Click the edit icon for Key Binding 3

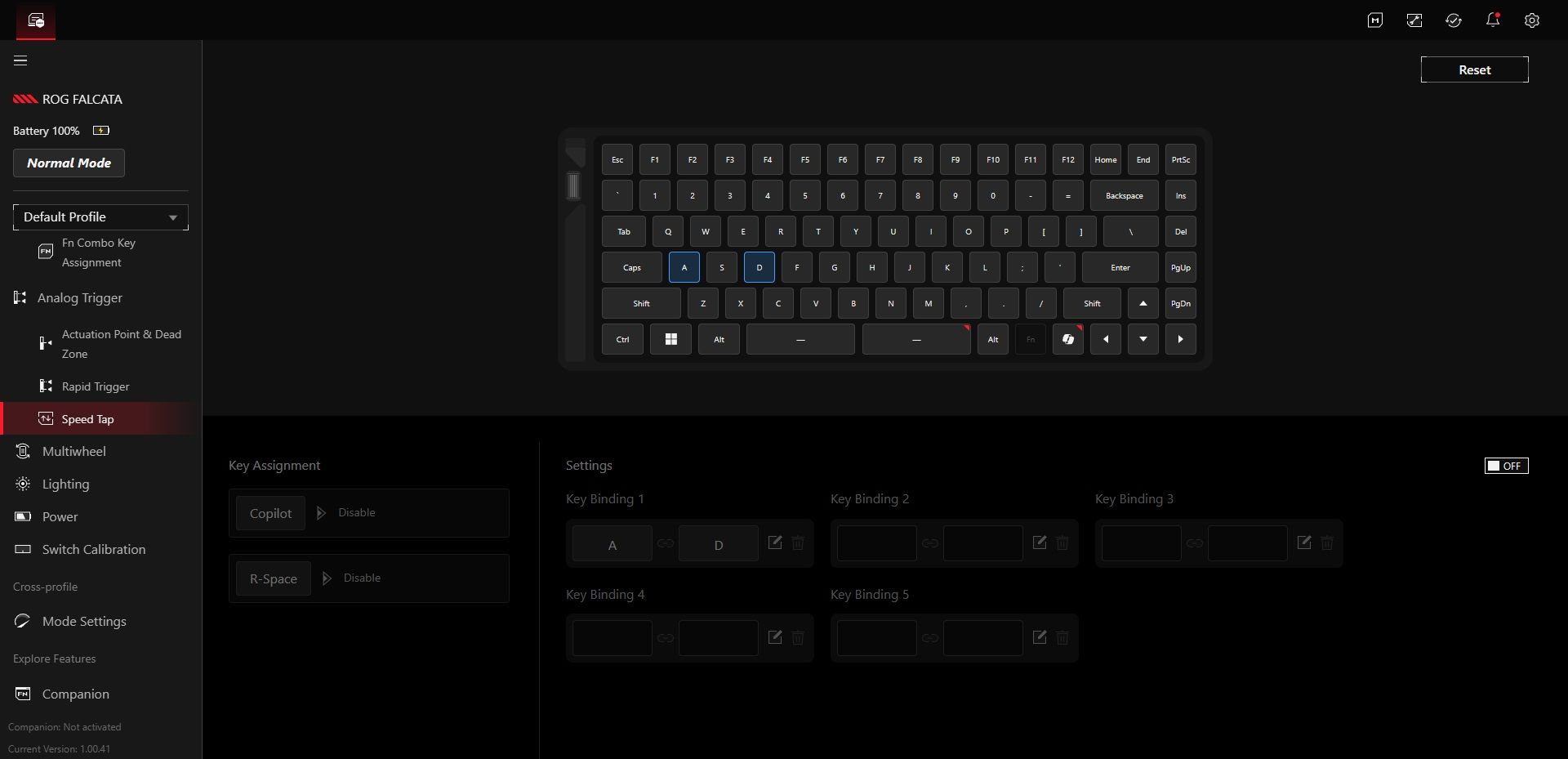[x=1304, y=542]
